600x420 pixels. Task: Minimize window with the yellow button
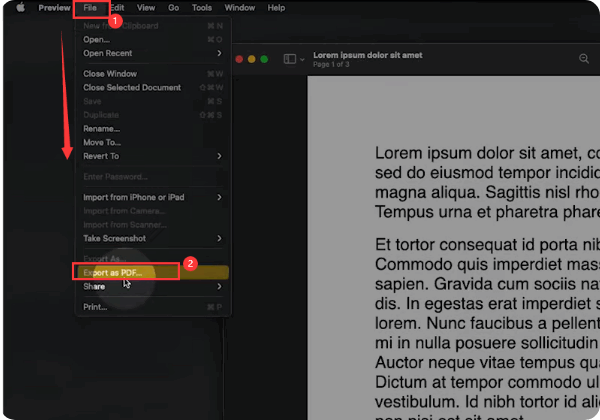[x=251, y=59]
